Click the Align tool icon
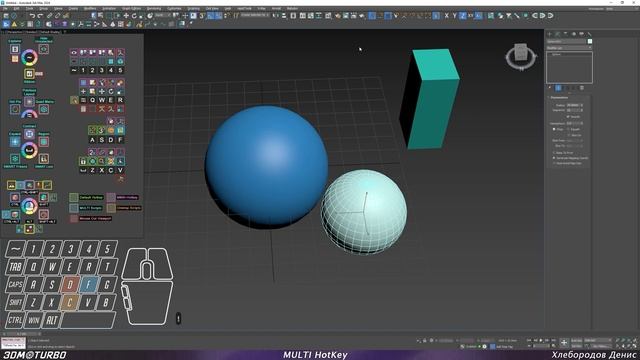640x360 pixels. (284, 16)
